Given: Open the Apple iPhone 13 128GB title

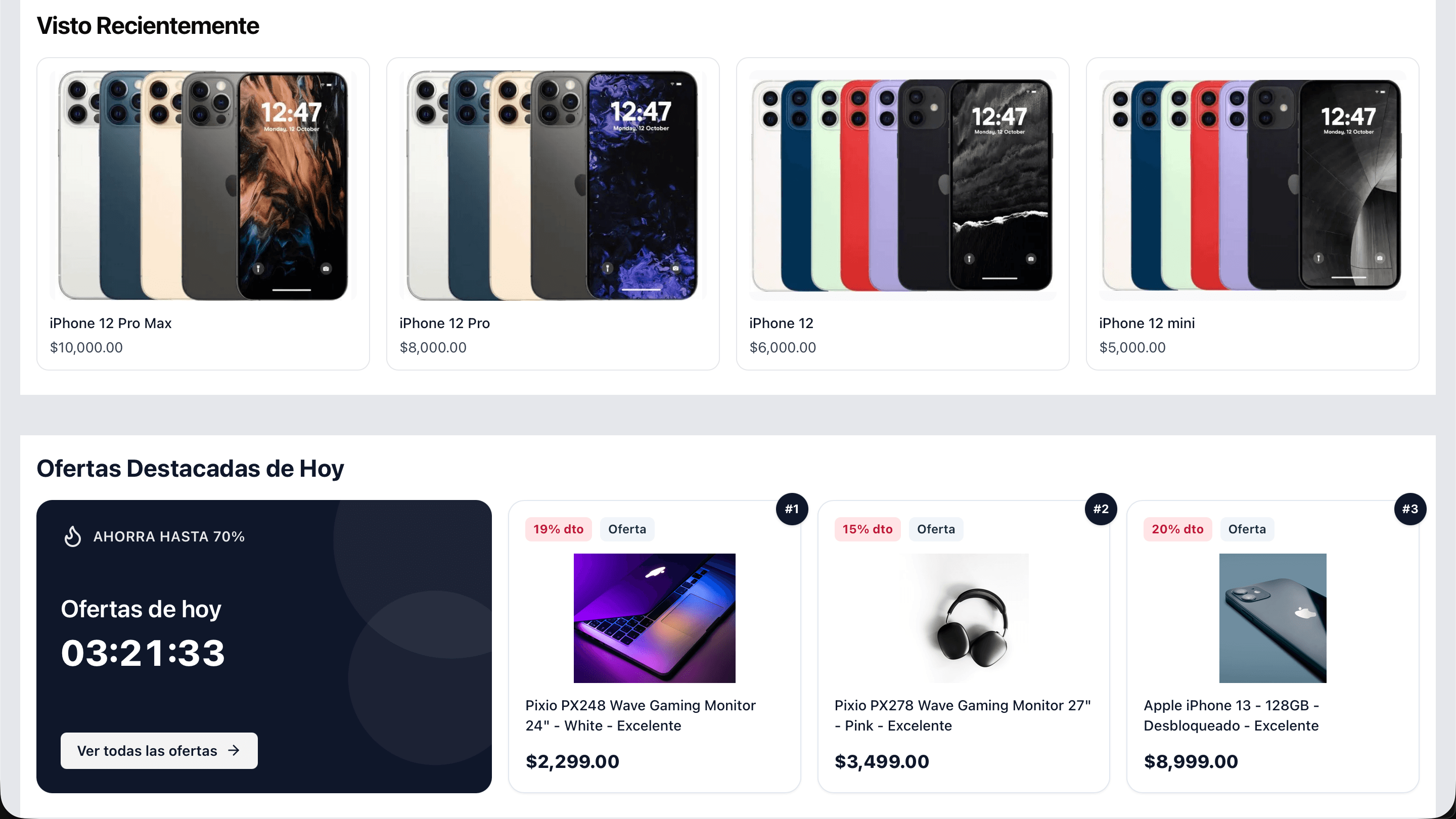Looking at the screenshot, I should coord(1231,715).
